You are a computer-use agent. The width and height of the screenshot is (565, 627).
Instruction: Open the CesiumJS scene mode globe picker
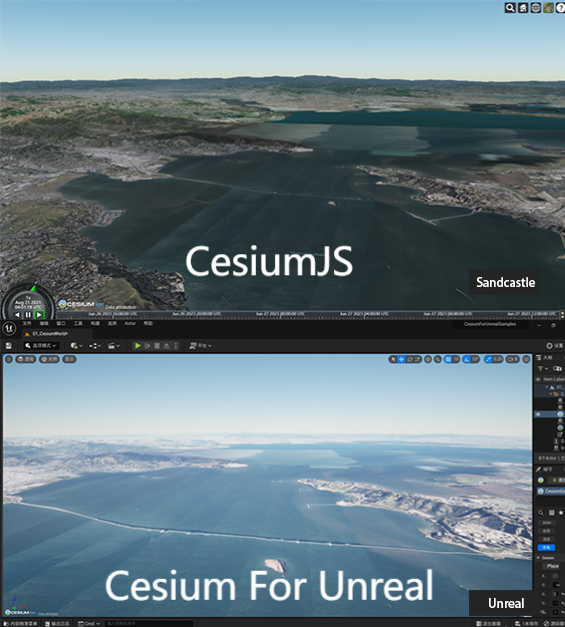[535, 8]
